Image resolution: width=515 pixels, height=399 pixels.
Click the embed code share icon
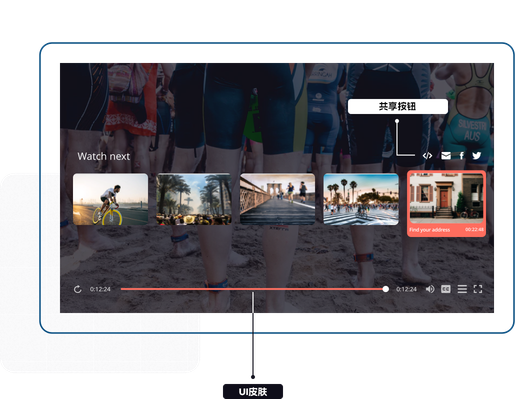point(427,156)
